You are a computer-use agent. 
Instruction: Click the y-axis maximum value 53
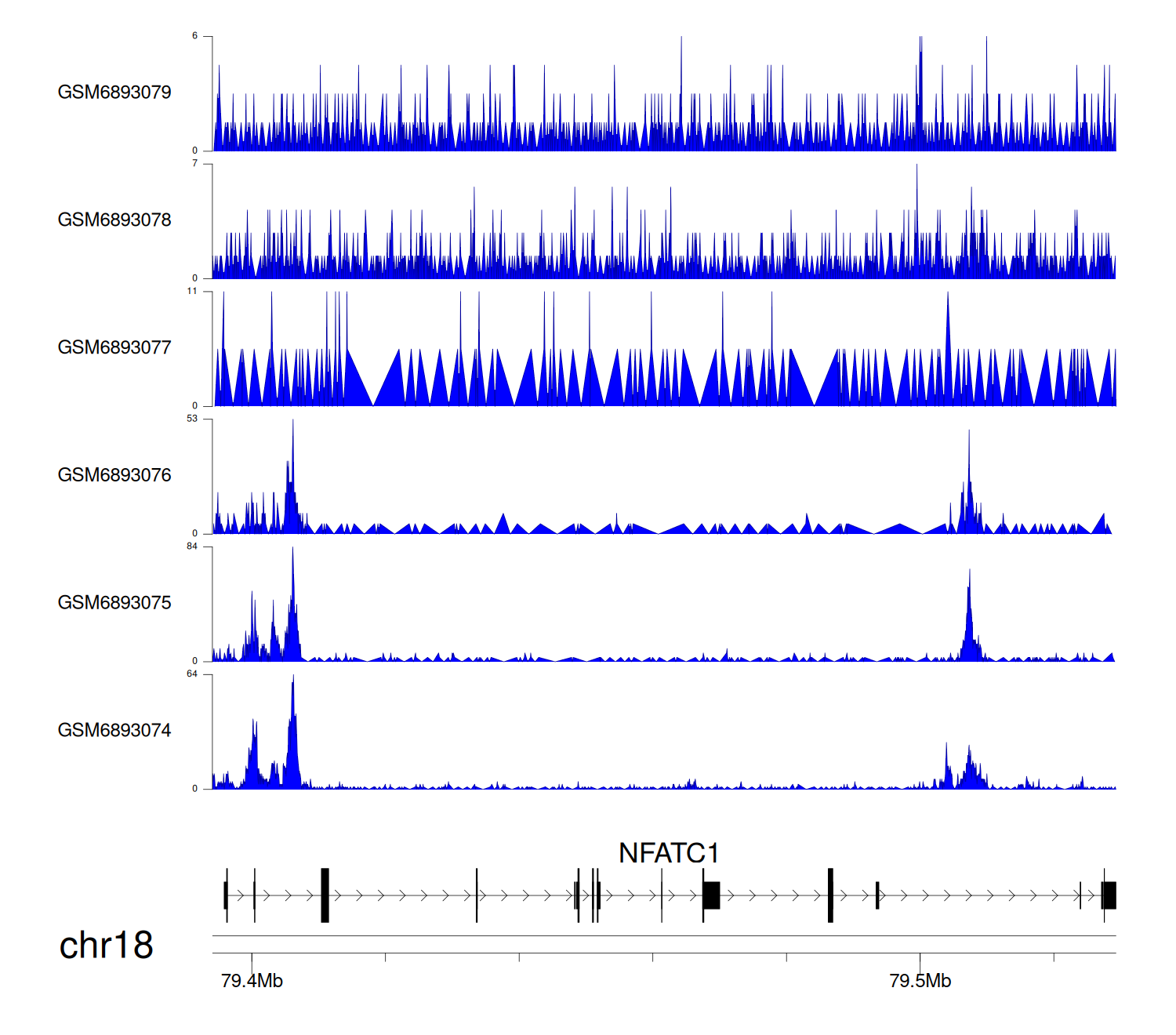point(192,419)
